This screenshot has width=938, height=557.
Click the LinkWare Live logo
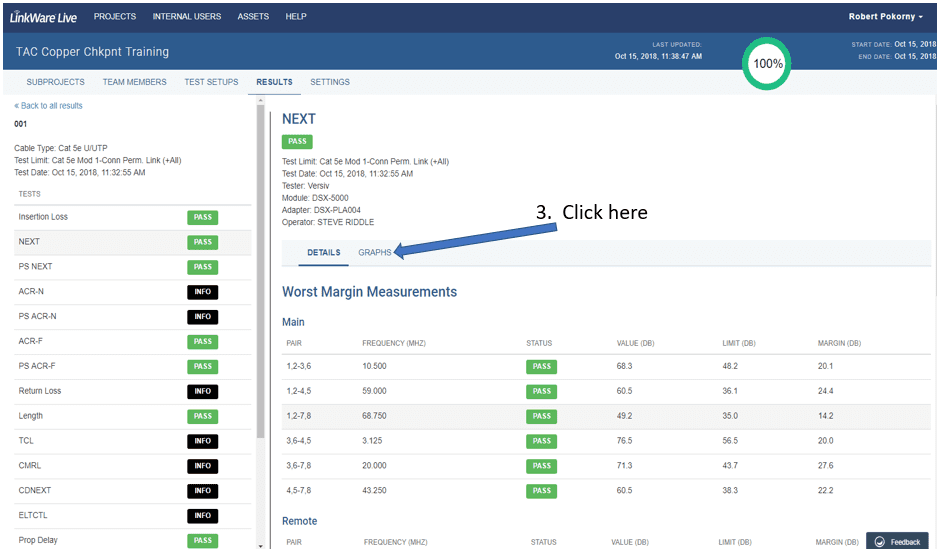coord(43,17)
